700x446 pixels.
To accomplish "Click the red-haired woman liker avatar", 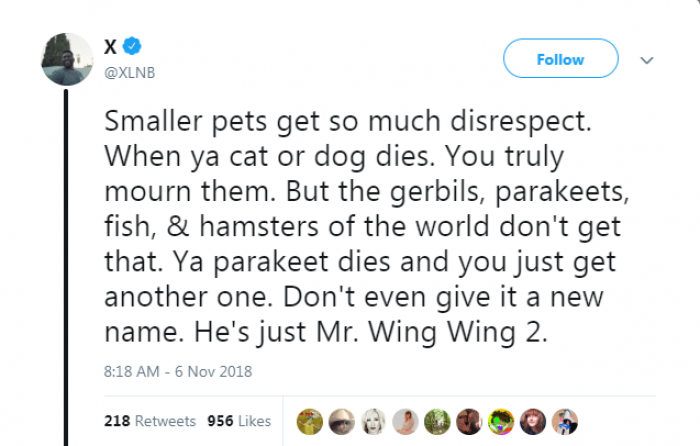I will click(x=534, y=421).
